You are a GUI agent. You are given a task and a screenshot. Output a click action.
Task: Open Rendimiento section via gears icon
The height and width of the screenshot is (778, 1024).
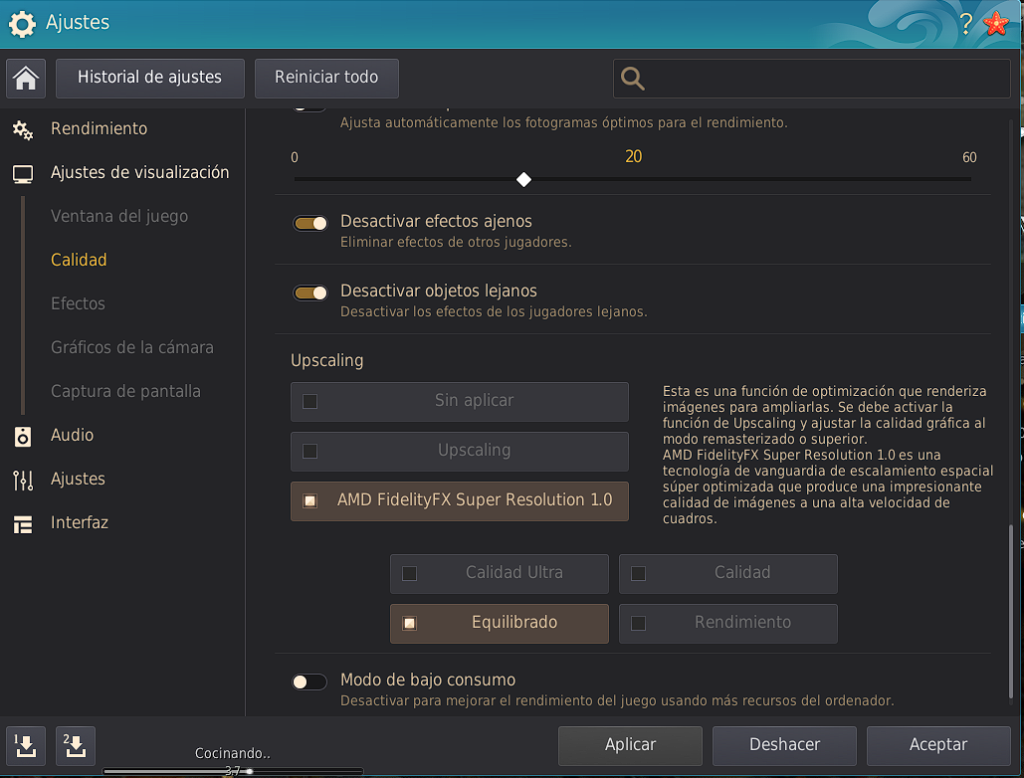(x=23, y=129)
